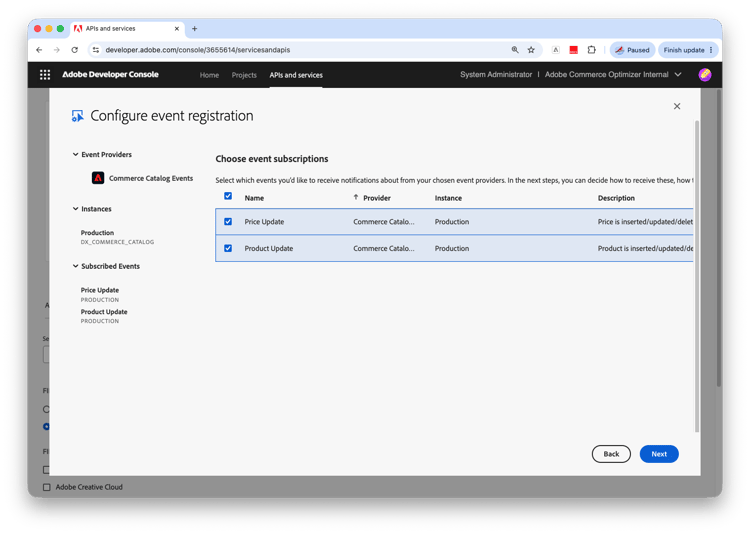
Task: Click the Adobe Developer Console logo
Action: [x=110, y=75]
